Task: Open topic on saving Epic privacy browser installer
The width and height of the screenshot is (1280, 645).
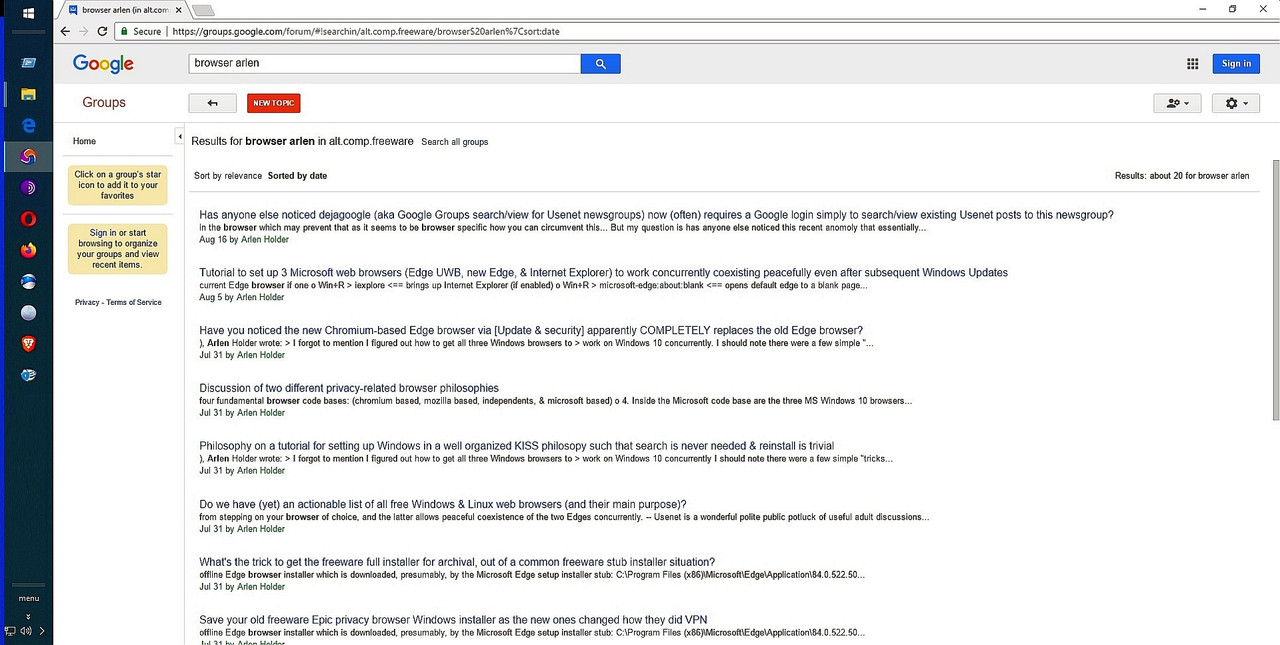Action: (x=453, y=620)
